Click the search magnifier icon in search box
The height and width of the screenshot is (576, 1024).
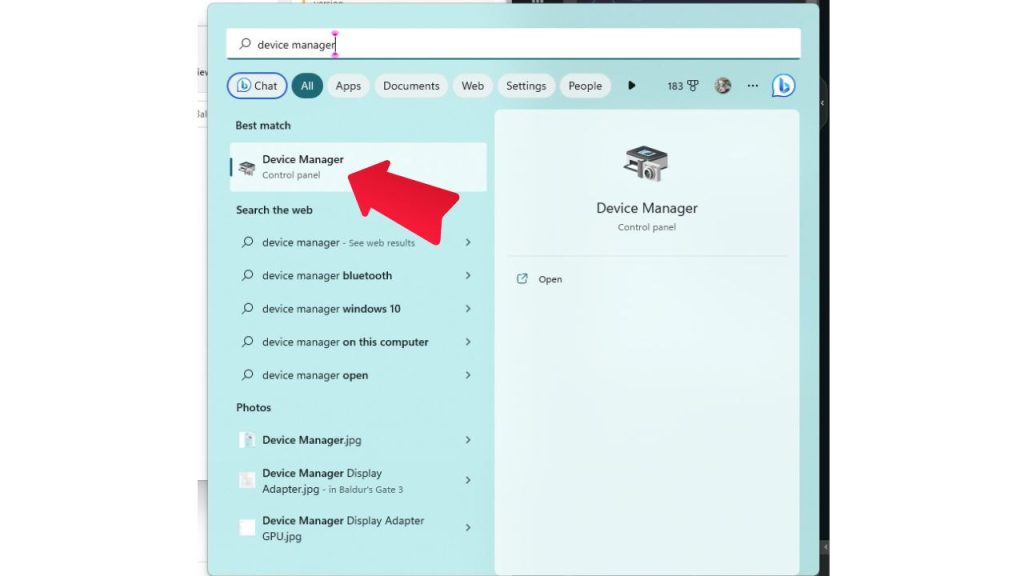point(245,44)
